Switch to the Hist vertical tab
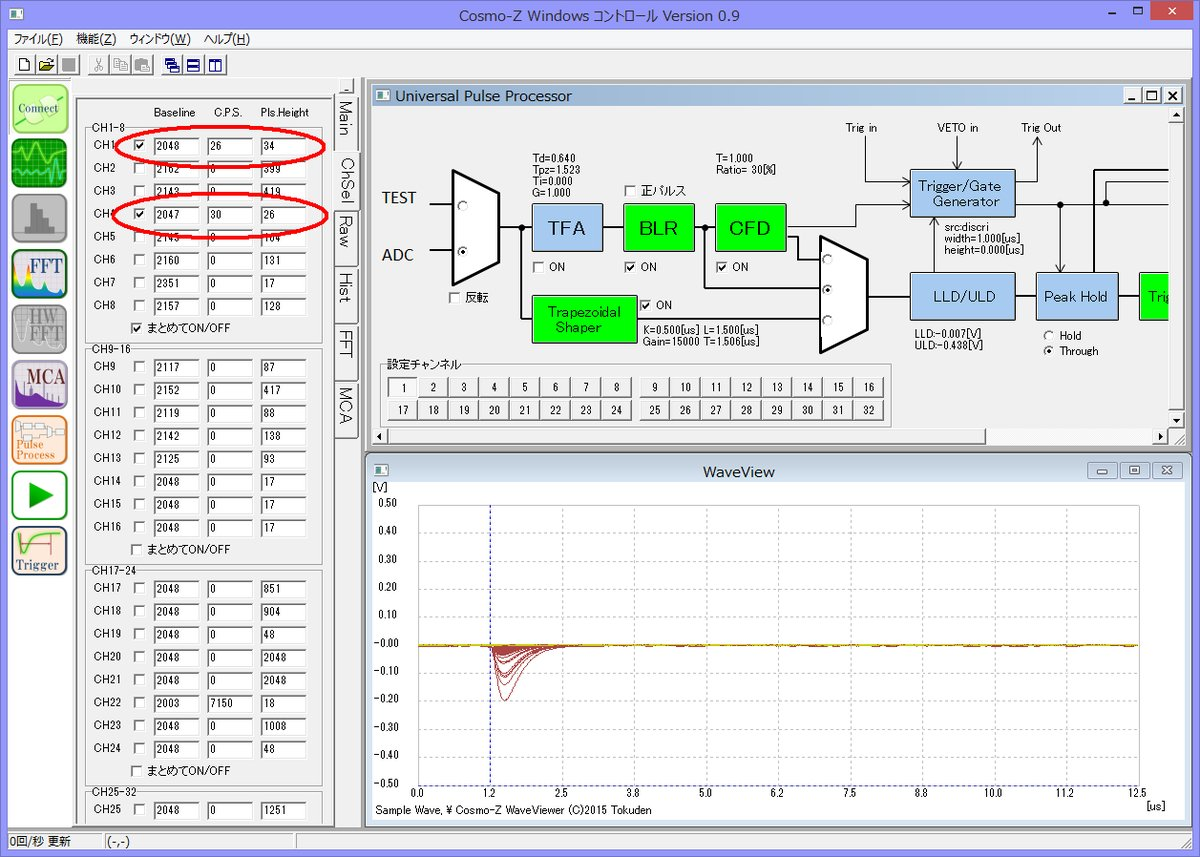This screenshot has height=857, width=1200. [x=345, y=287]
